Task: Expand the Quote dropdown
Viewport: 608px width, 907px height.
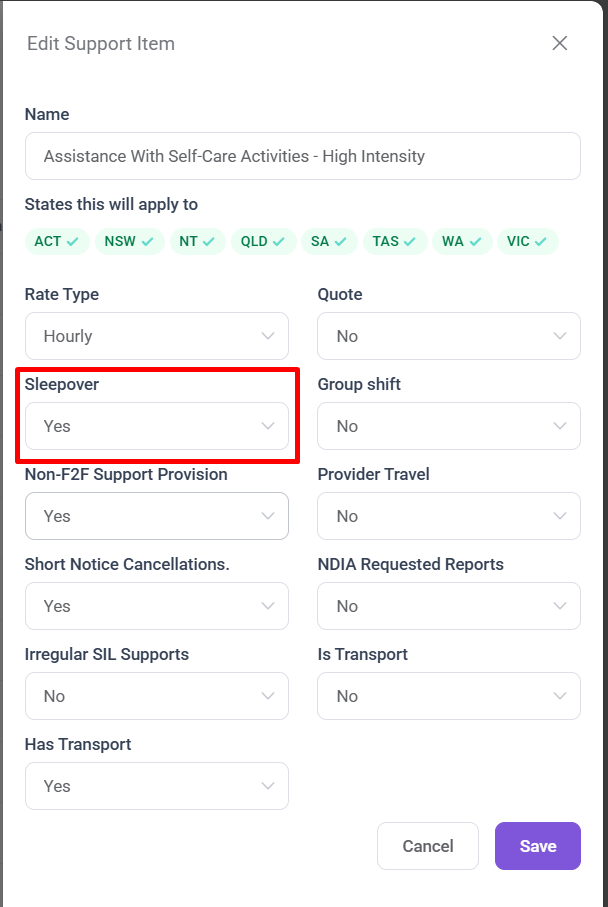Action: point(448,336)
